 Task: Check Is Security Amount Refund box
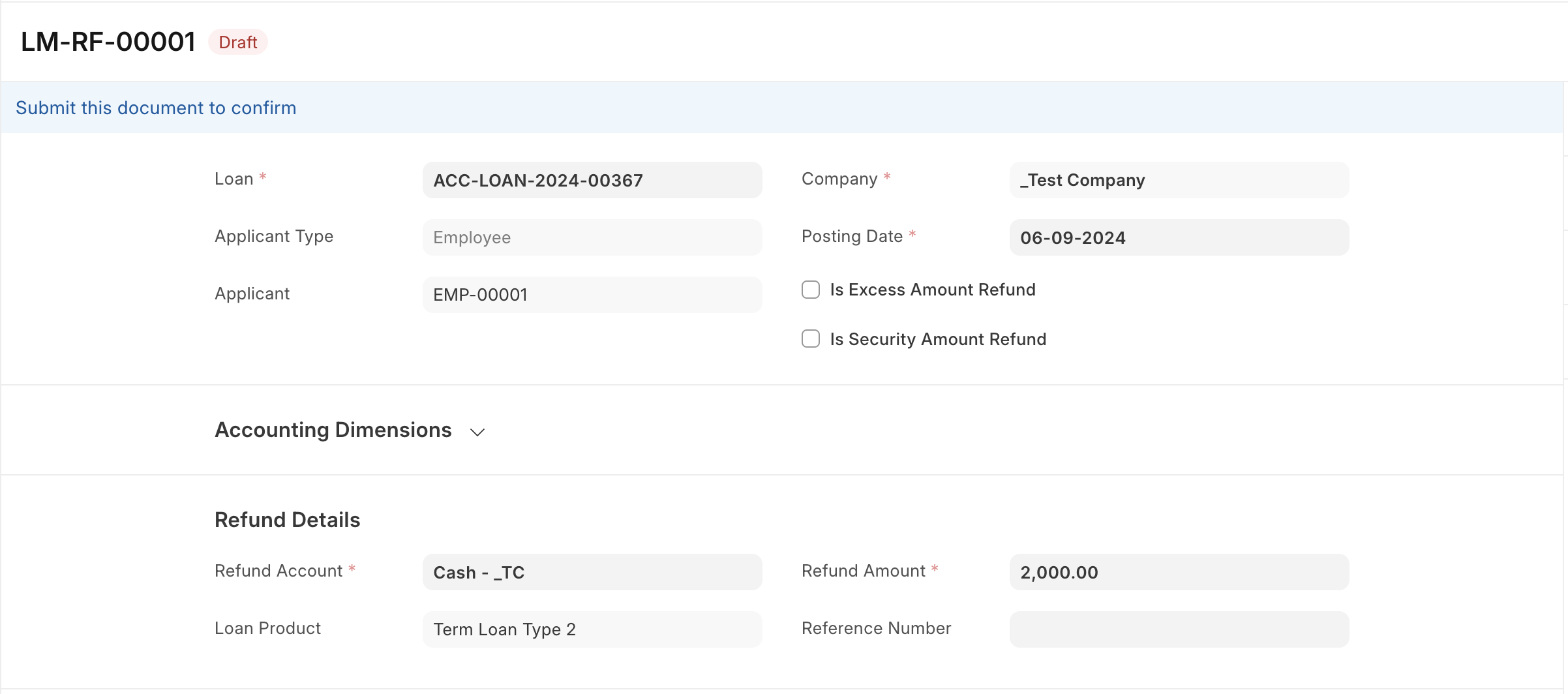tap(811, 339)
